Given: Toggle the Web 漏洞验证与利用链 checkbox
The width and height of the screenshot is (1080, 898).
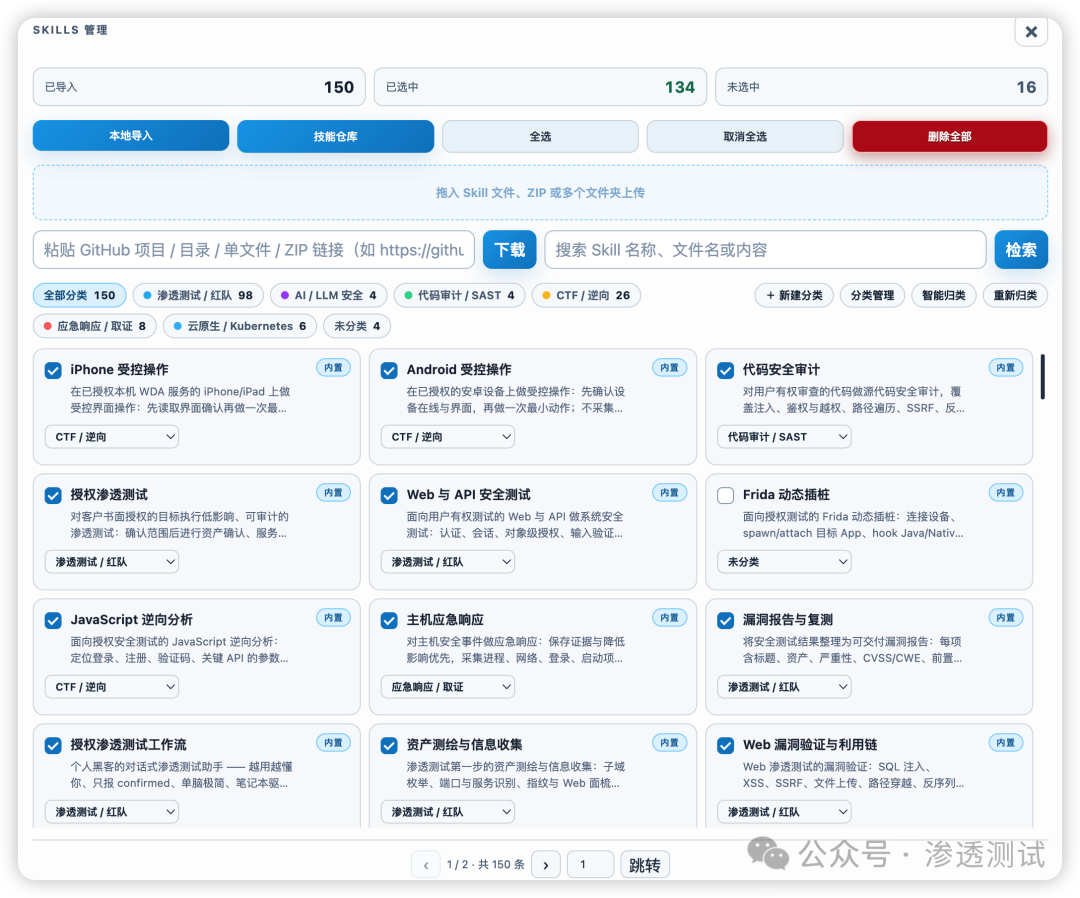Looking at the screenshot, I should (725, 745).
